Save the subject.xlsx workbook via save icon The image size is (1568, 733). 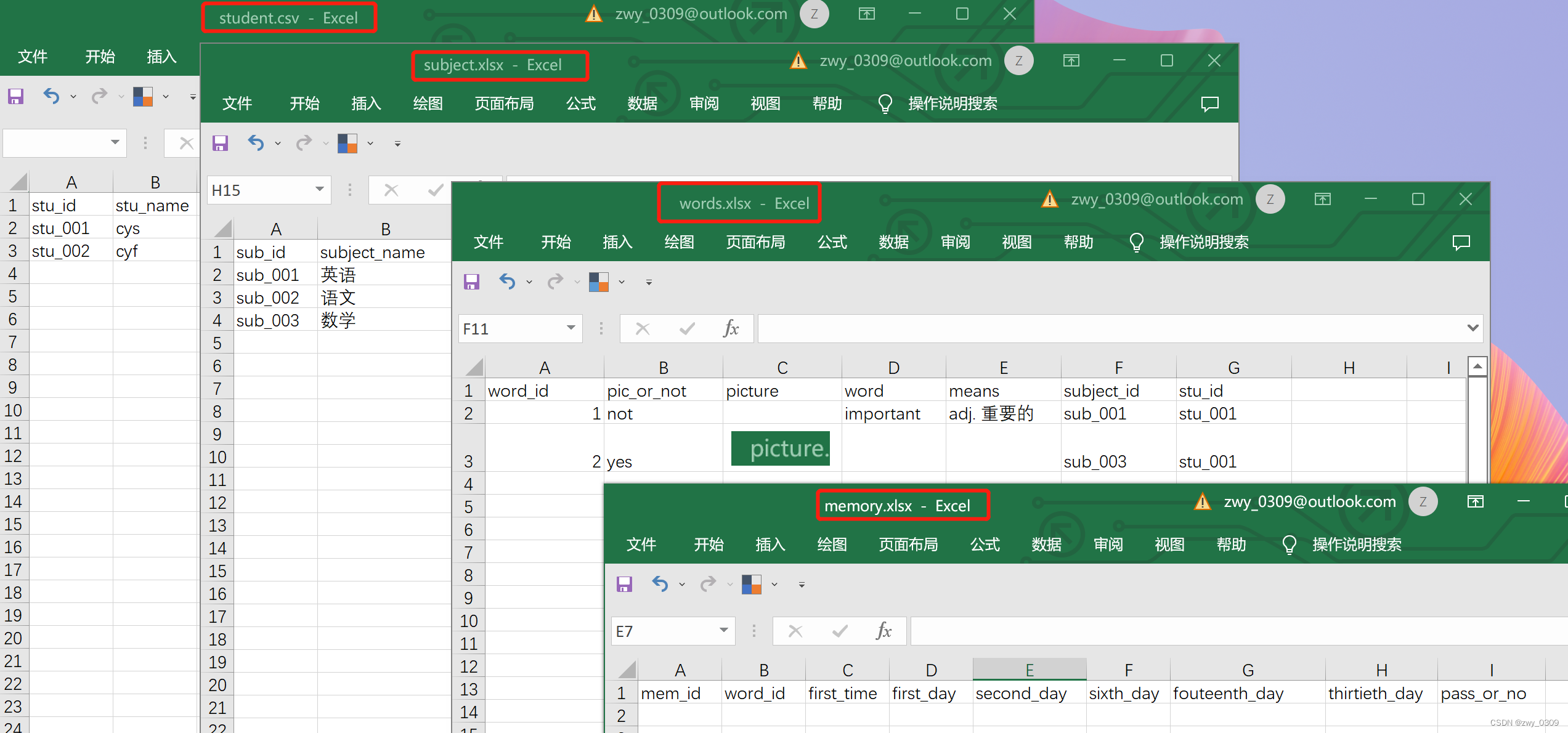[220, 143]
